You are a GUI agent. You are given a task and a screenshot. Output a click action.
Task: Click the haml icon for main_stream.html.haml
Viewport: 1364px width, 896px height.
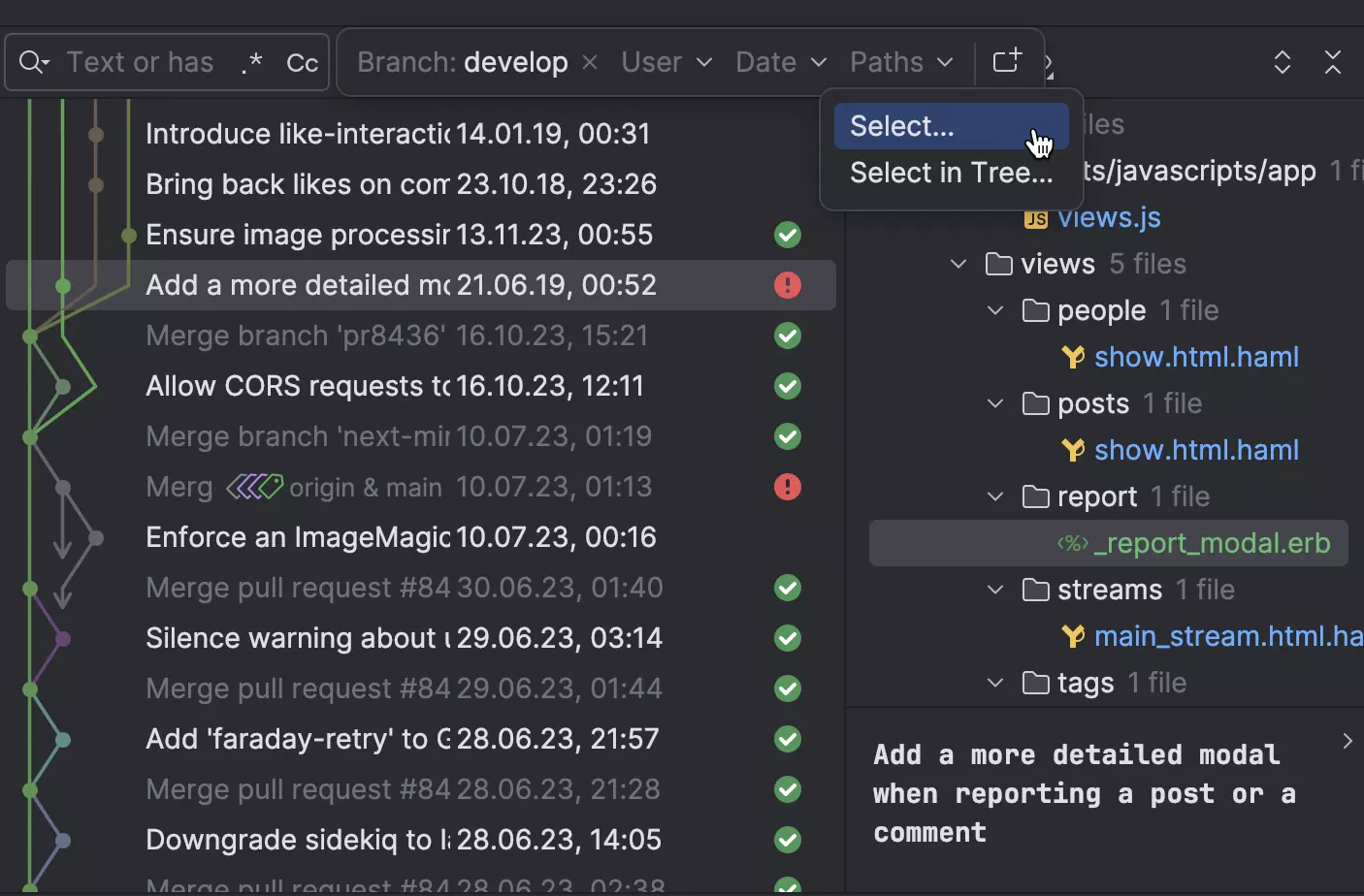[1073, 636]
